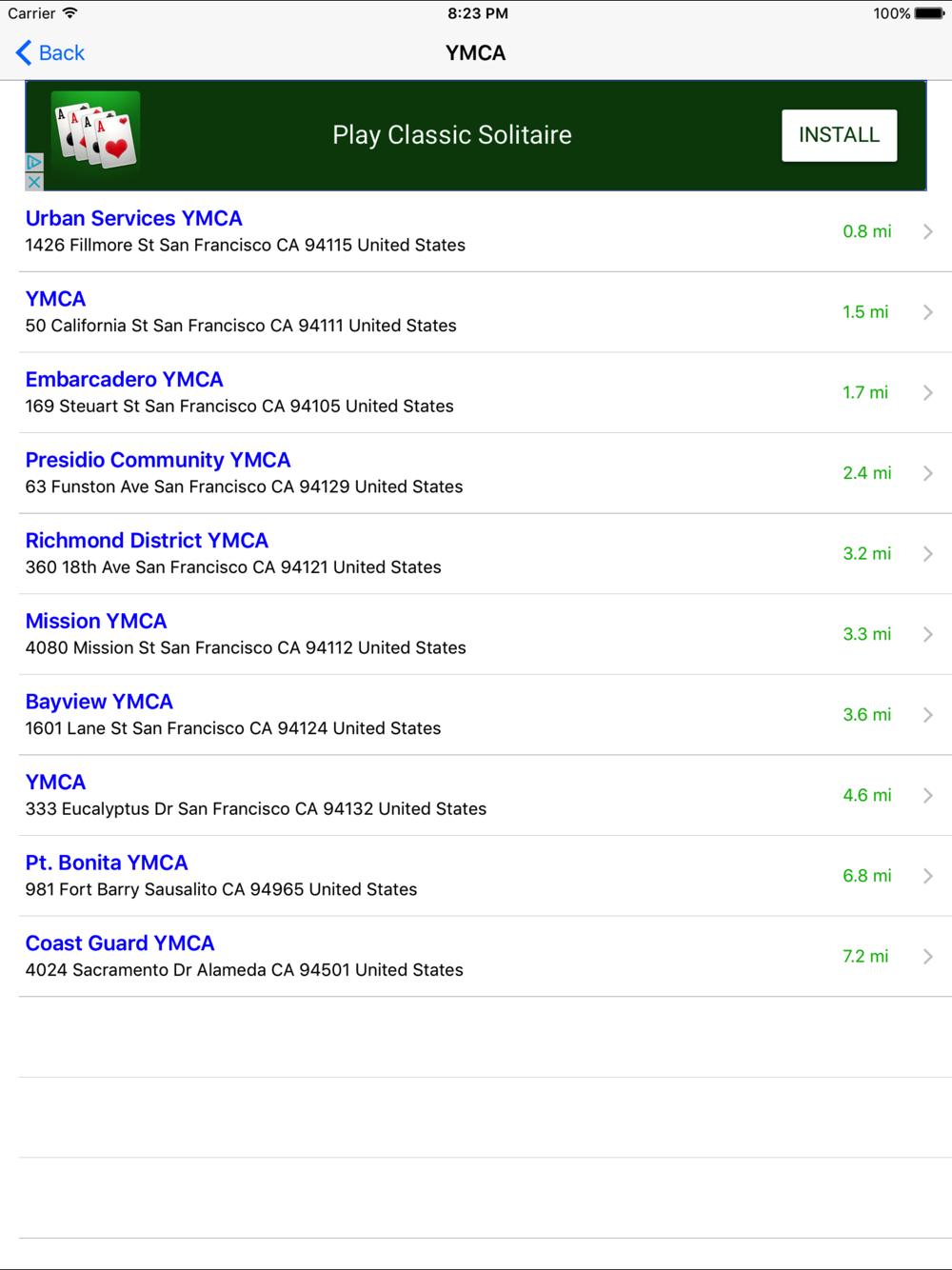Select the 7.2 mi distance label
This screenshot has width=952, height=1270.
coord(865,957)
